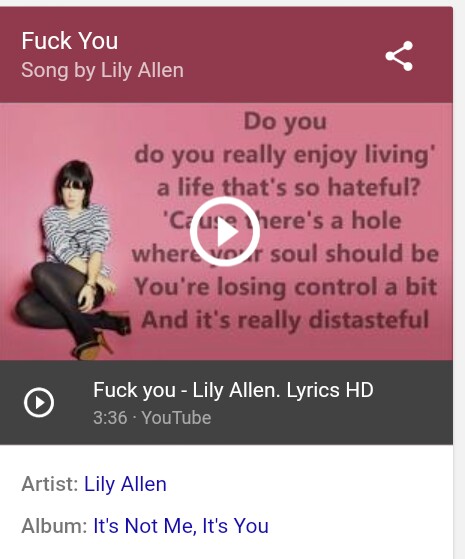Click the 'Do you' lyric line at thumbnail top
Screen dimensions: 465x559
point(285,122)
